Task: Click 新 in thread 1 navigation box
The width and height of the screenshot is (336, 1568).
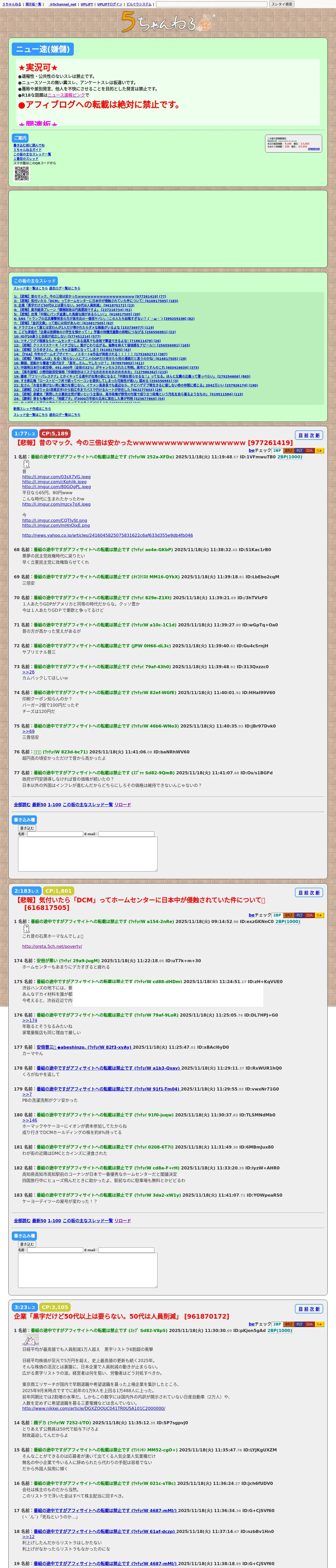Action: tap(318, 435)
